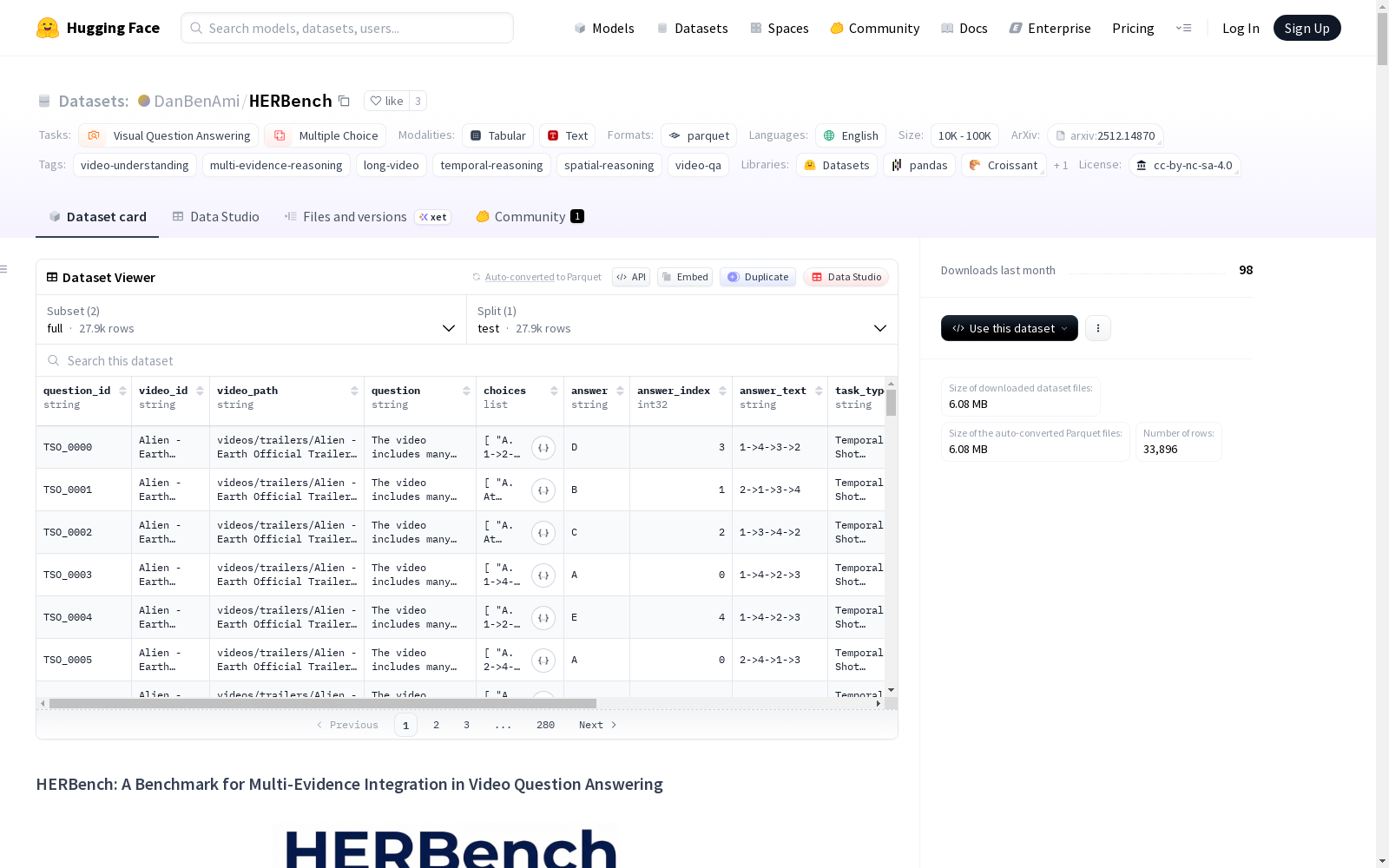Sort the answer_index column
Image resolution: width=1389 pixels, height=868 pixels.
722,391
